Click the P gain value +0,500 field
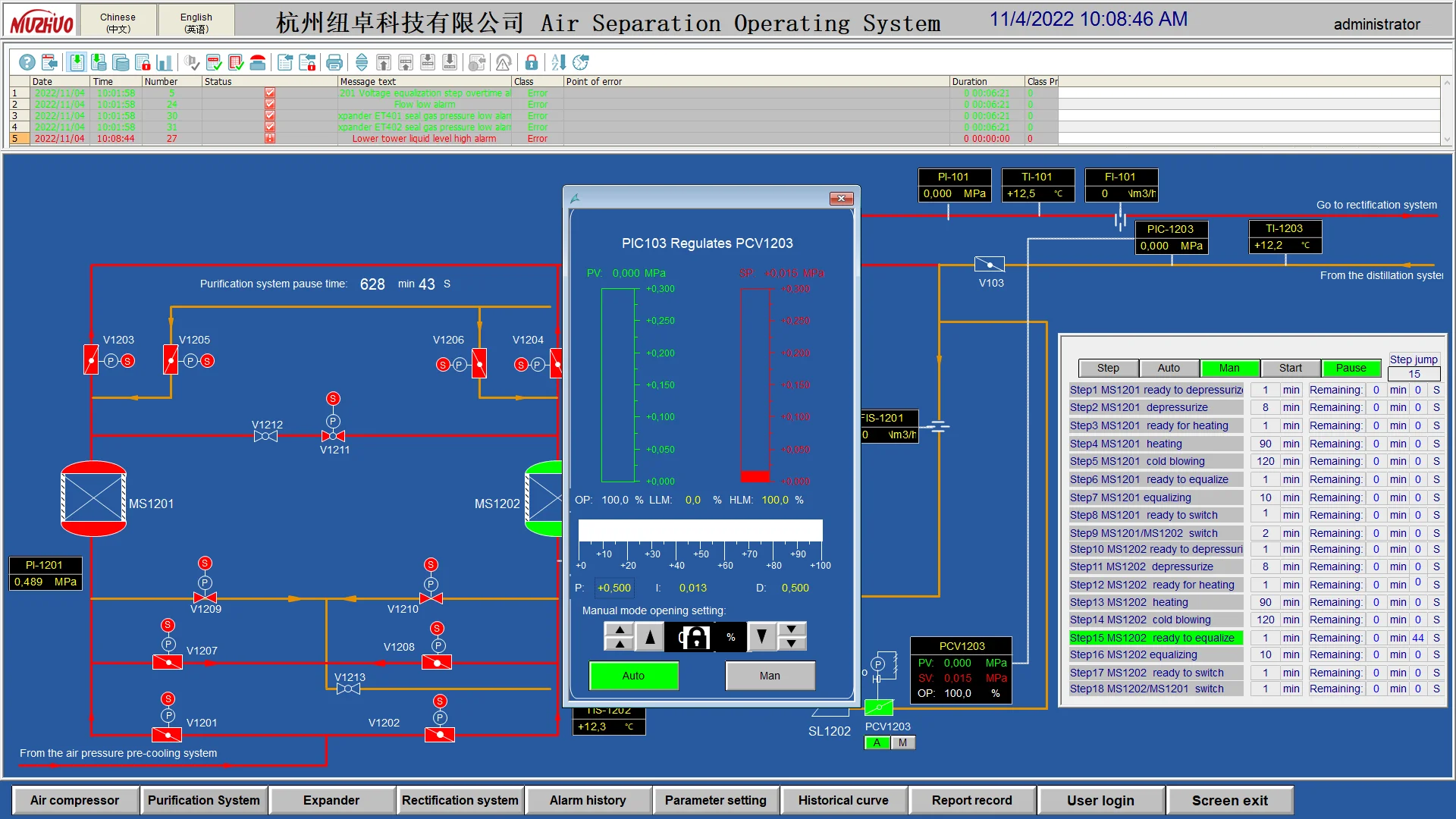Screen dimensions: 1456x819 pos(614,588)
